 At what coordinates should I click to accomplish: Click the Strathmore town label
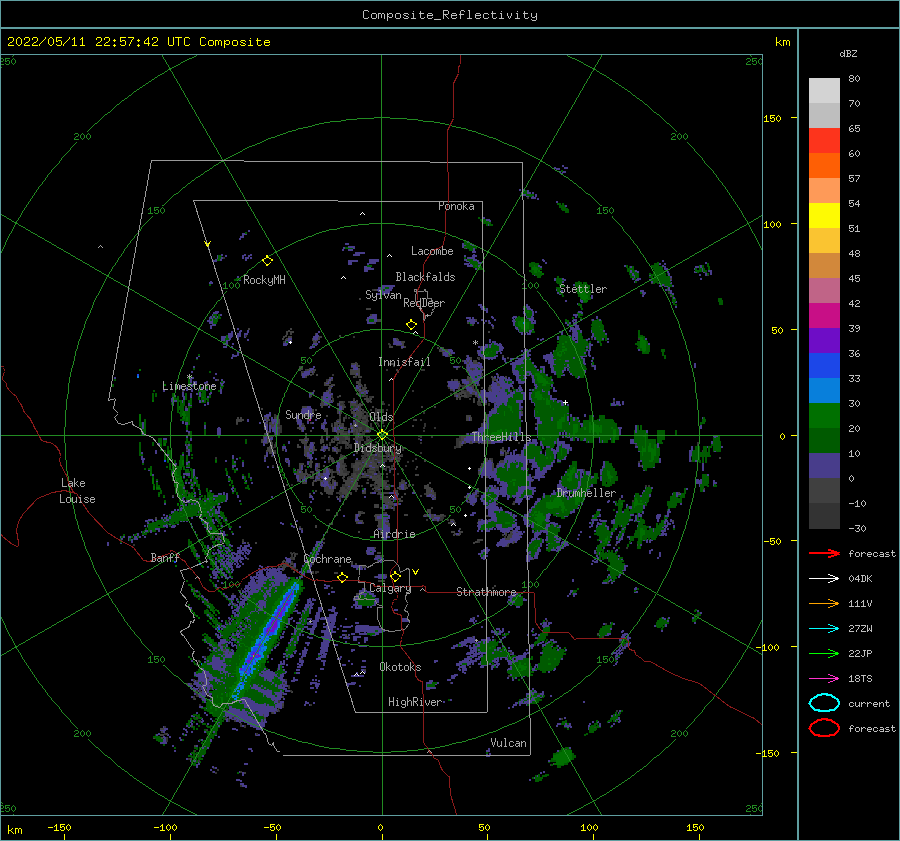[x=486, y=591]
